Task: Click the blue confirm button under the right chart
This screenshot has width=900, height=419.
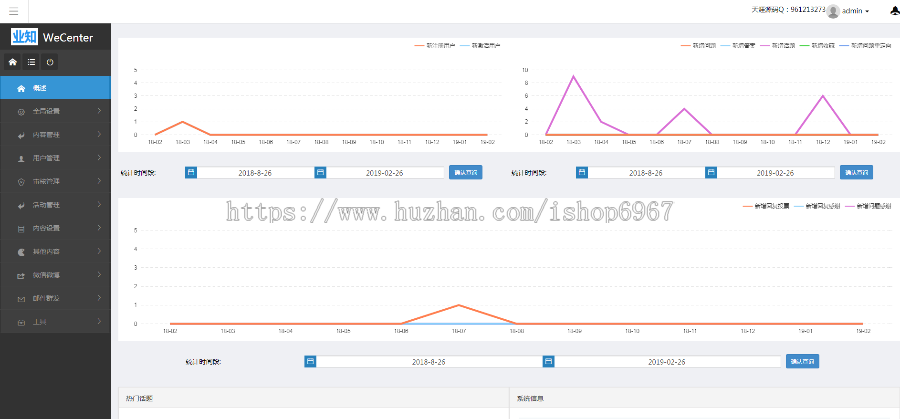Action: (x=856, y=172)
